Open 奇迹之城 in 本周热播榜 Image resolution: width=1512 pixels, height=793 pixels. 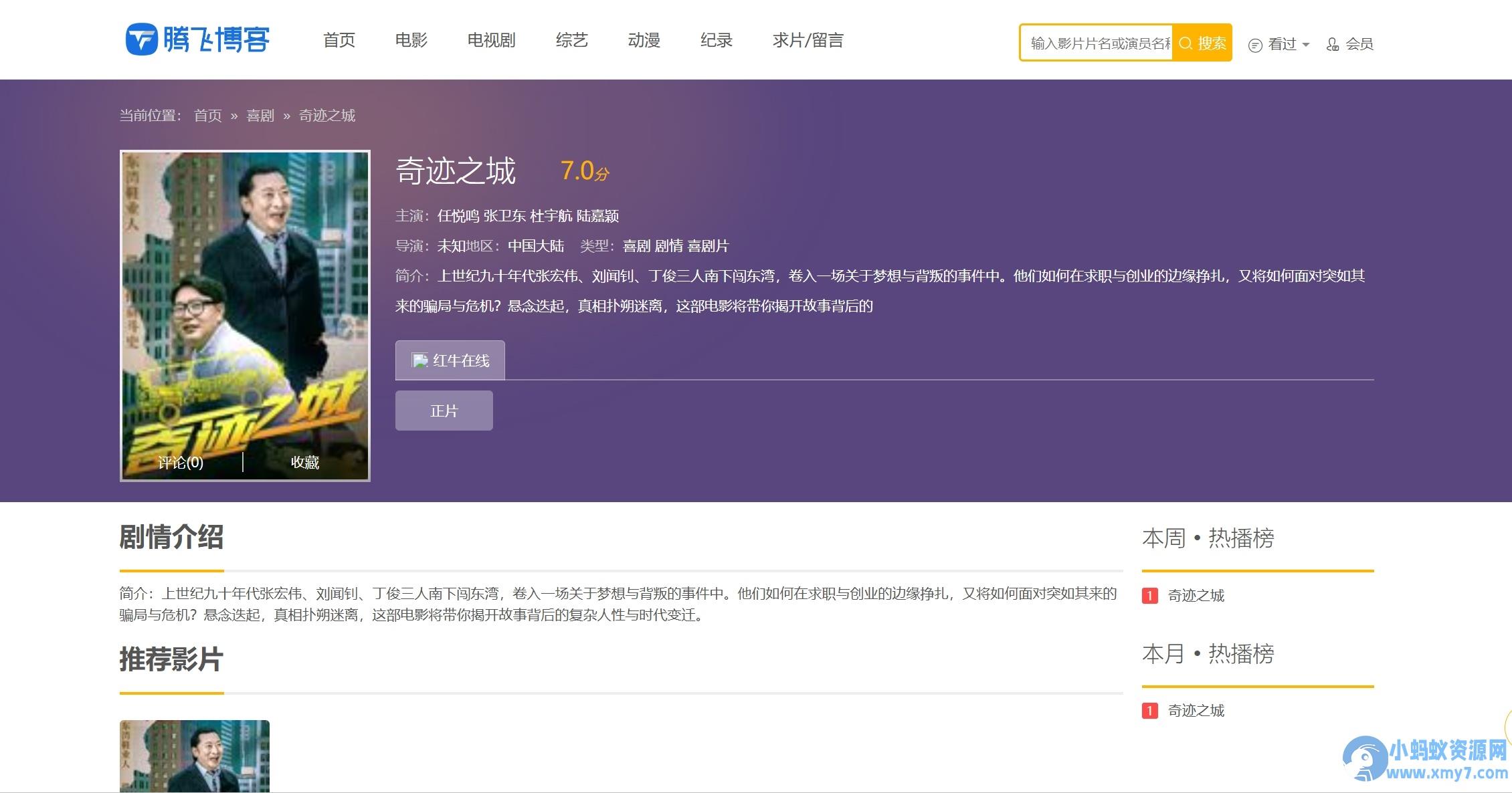coord(1196,595)
